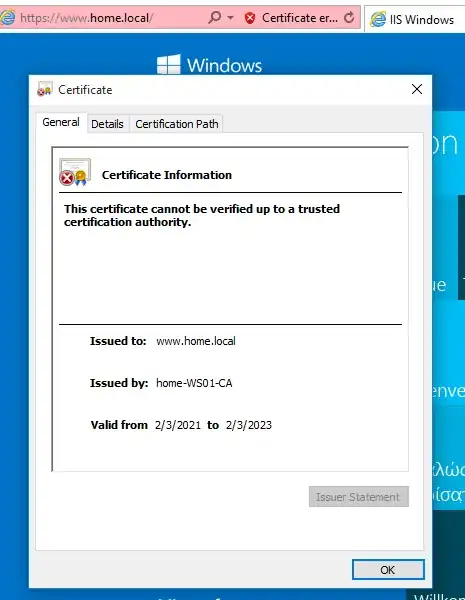Screen dimensions: 465x600
Task: Click the 'cannot be verified' warning text
Action: [202, 215]
